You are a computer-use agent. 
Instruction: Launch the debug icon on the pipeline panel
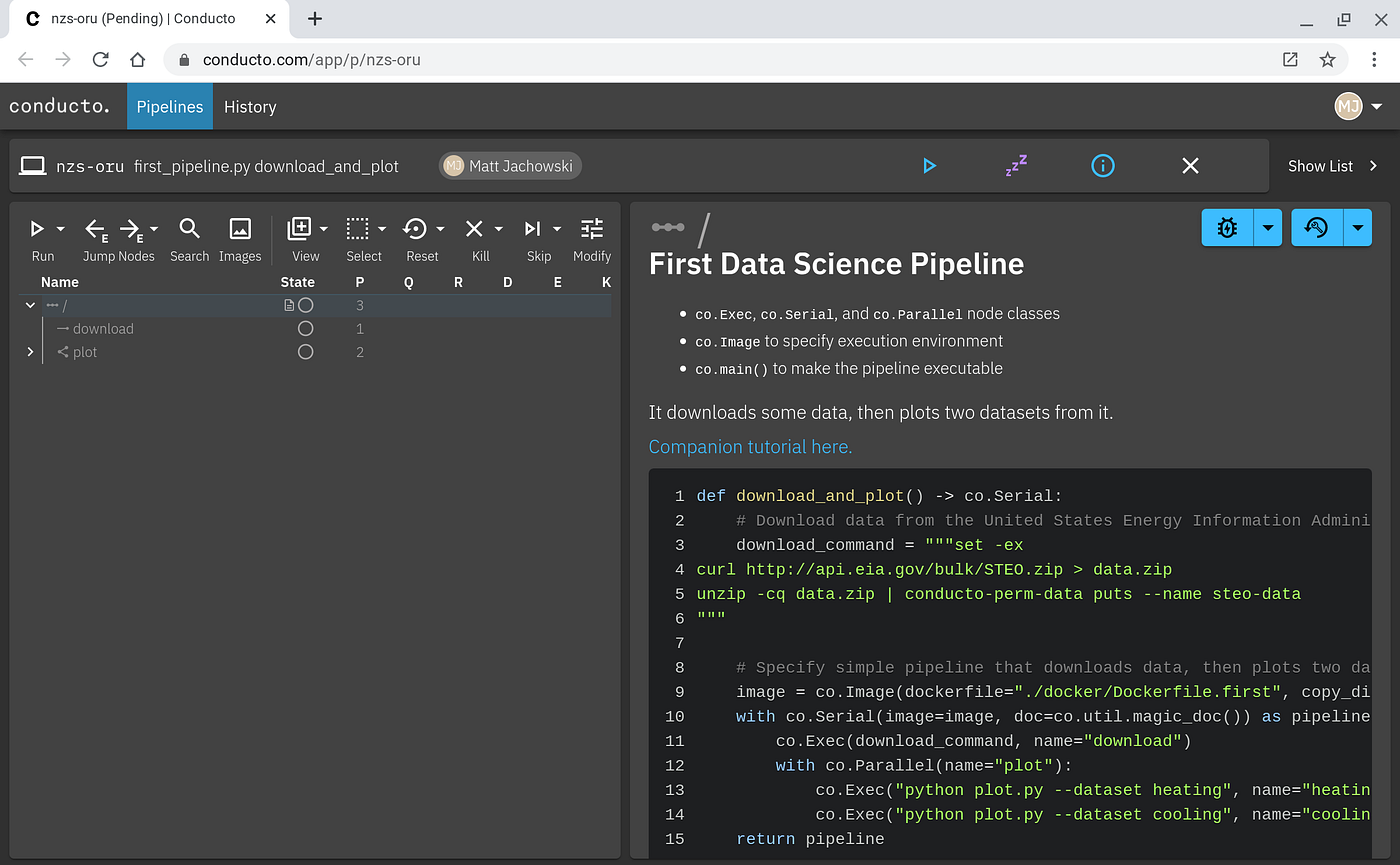[x=1226, y=227]
